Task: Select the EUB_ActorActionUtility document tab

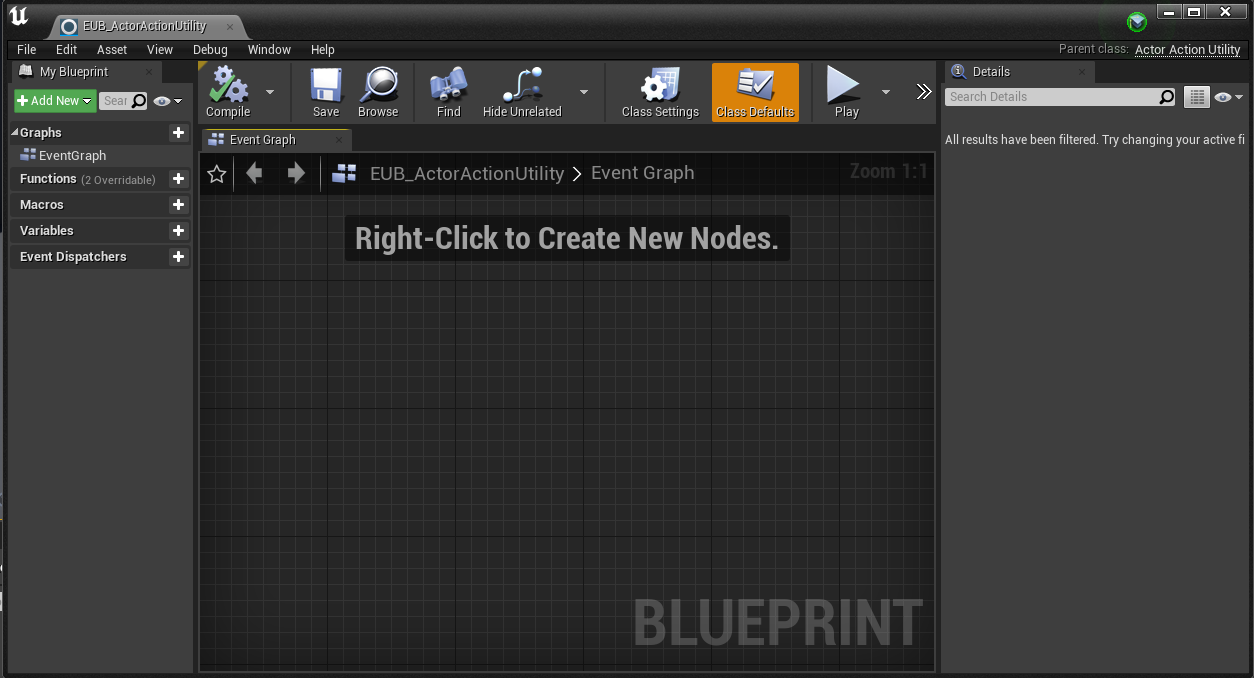Action: 144,26
